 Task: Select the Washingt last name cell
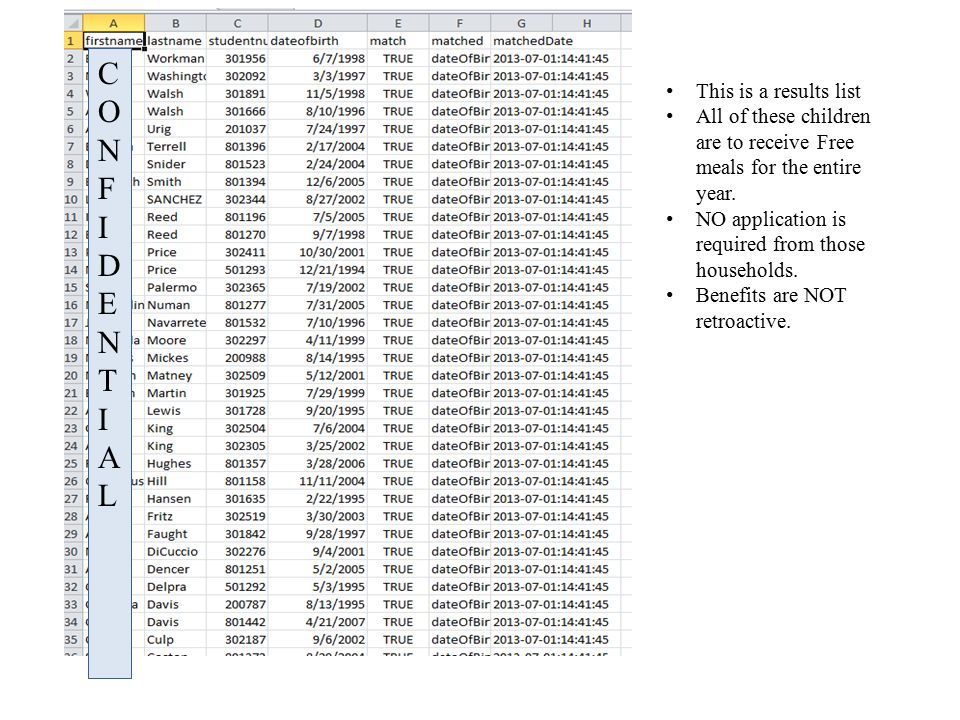pyautogui.click(x=176, y=77)
